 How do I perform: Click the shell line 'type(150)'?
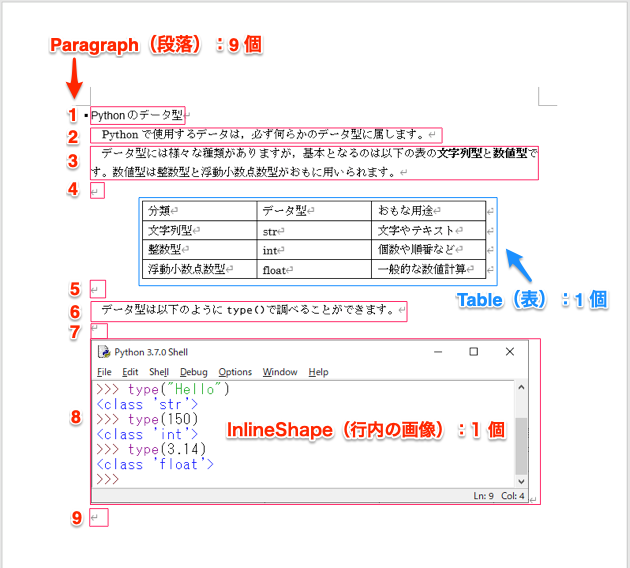click(163, 419)
